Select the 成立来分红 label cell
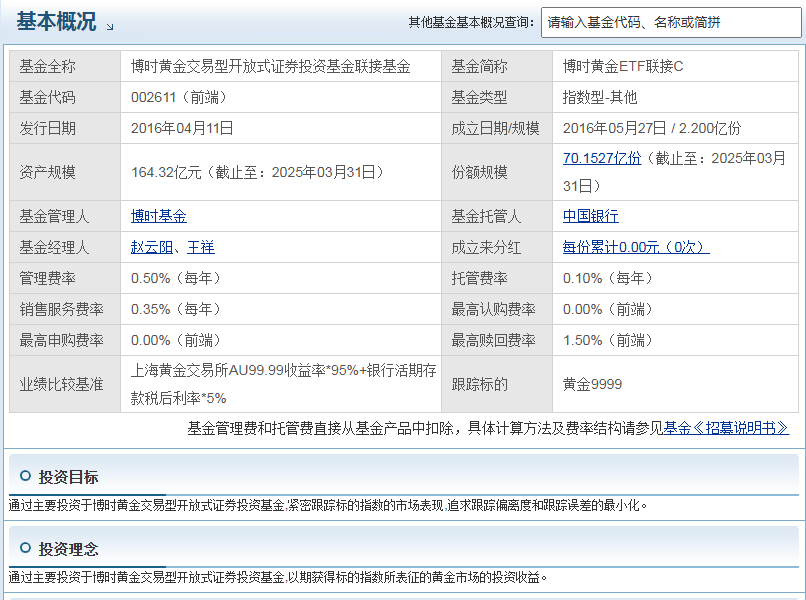 pos(497,247)
